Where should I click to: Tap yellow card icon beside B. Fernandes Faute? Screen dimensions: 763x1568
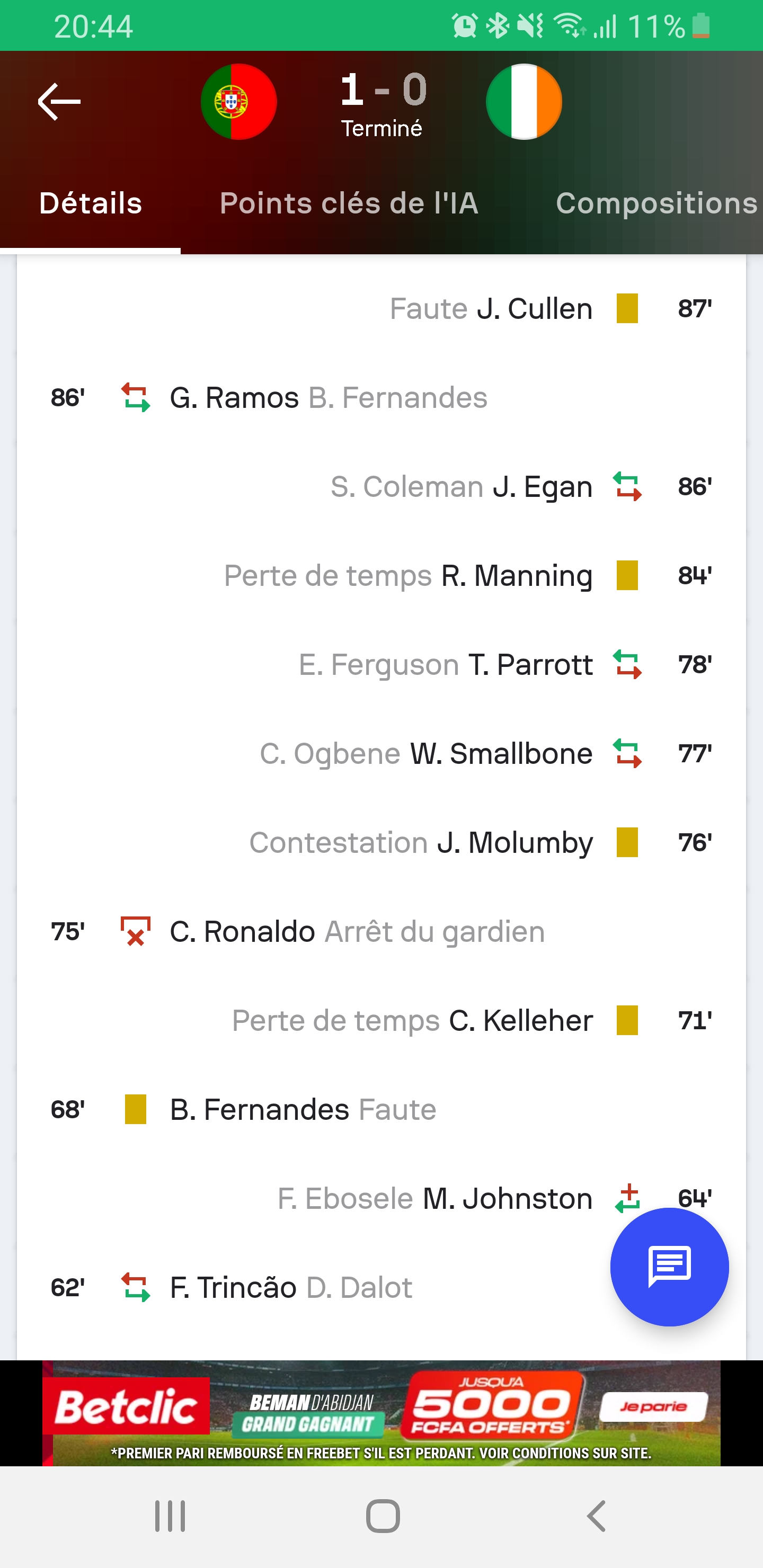135,1109
